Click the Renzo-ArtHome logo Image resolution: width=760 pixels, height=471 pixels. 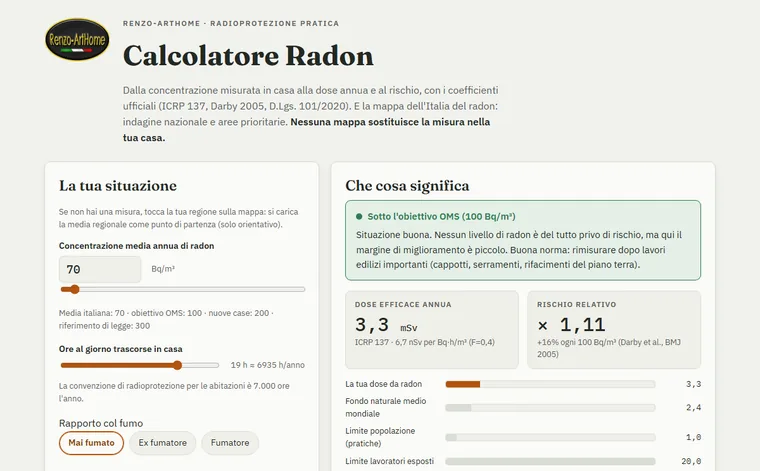pos(77,40)
